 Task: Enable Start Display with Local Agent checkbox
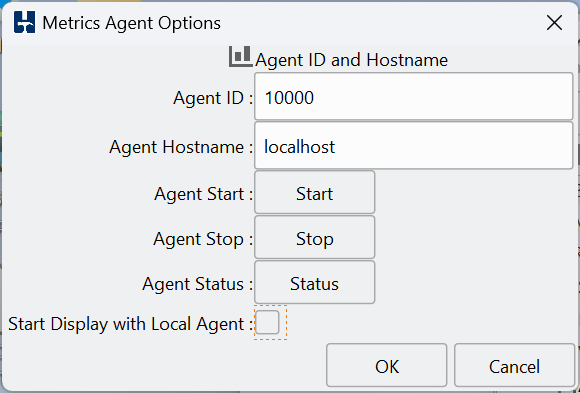[267, 322]
